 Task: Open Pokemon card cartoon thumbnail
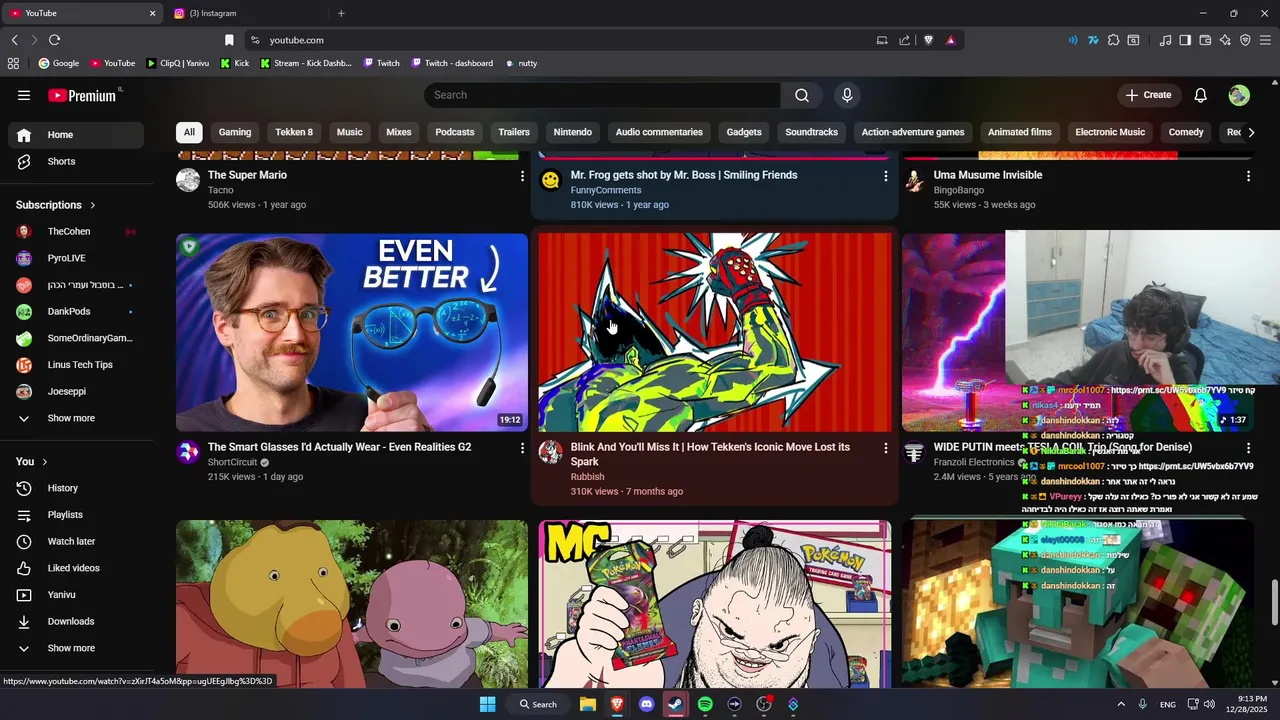pyautogui.click(x=714, y=604)
